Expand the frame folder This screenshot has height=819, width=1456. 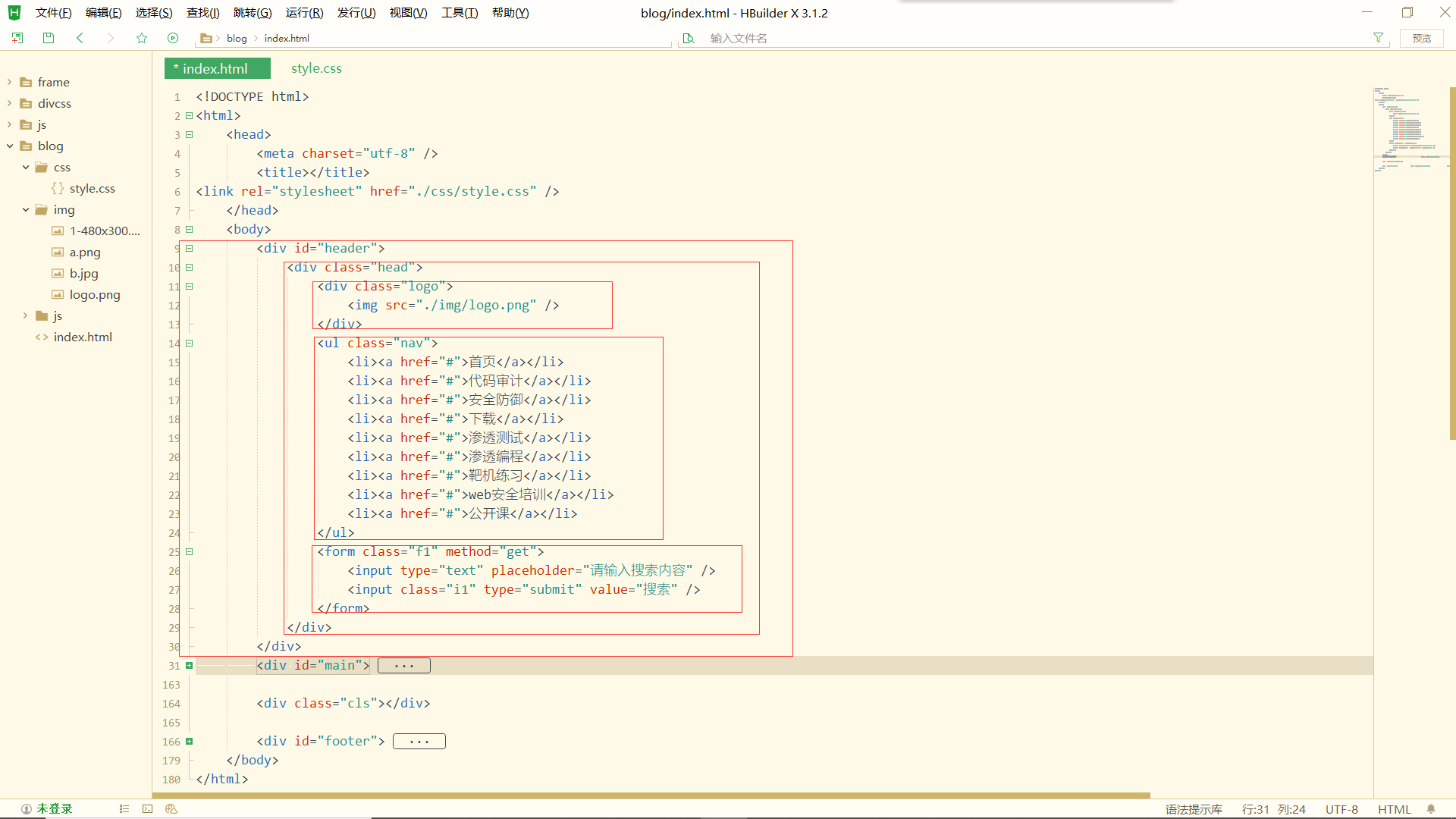pos(9,82)
